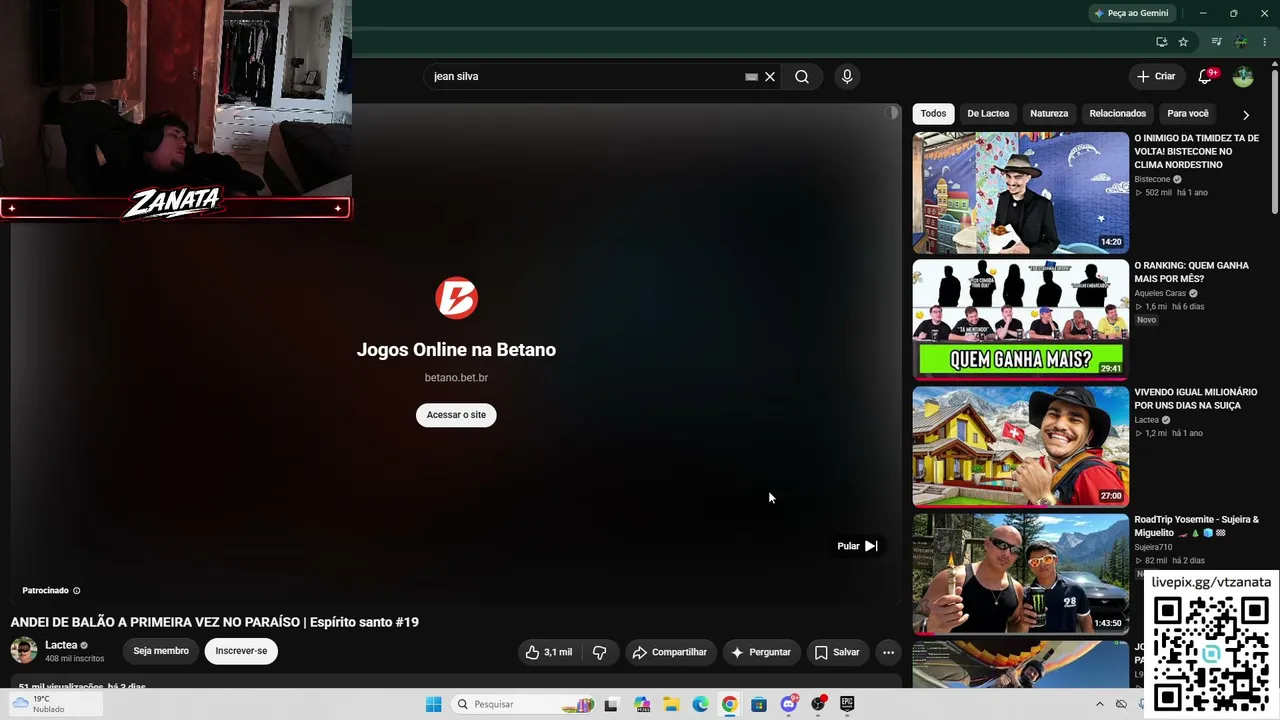Viewport: 1280px width, 720px height.
Task: Clear the search text with the X
Action: pos(770,77)
